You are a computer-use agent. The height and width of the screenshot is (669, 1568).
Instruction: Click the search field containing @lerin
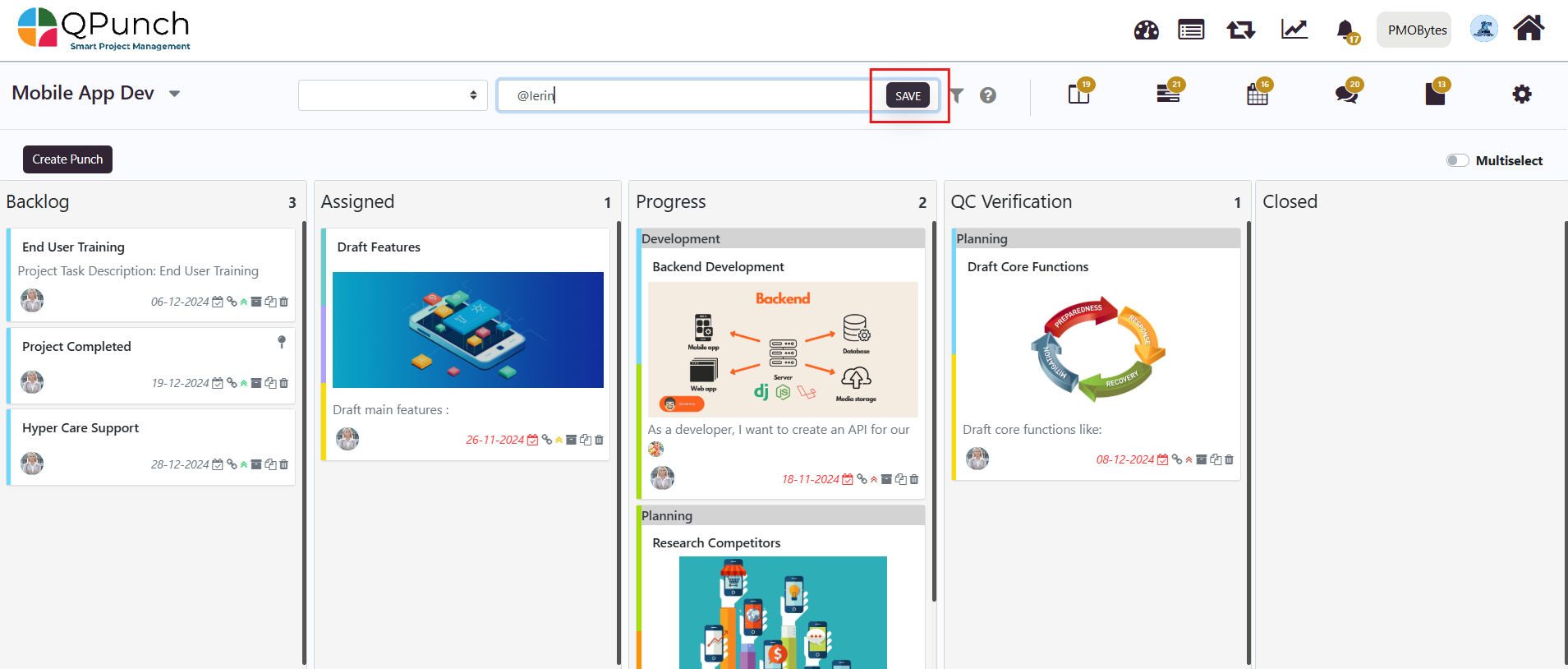tap(690, 95)
